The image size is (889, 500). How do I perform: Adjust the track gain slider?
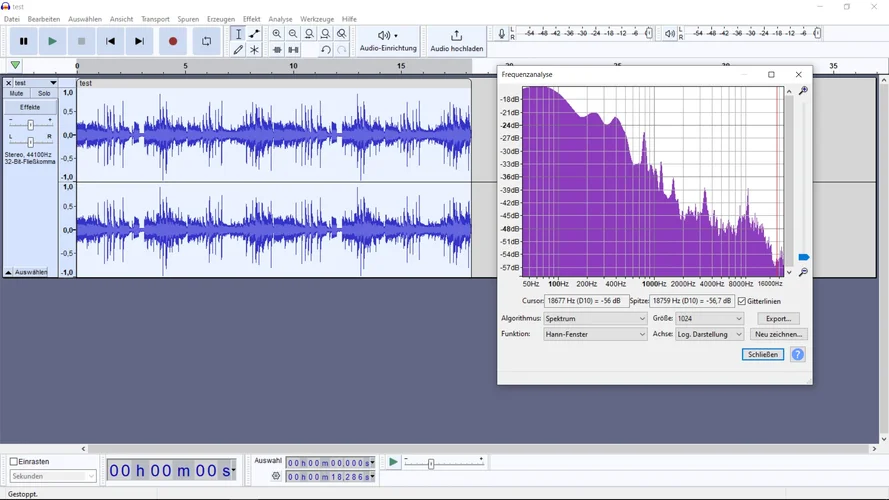[31, 124]
